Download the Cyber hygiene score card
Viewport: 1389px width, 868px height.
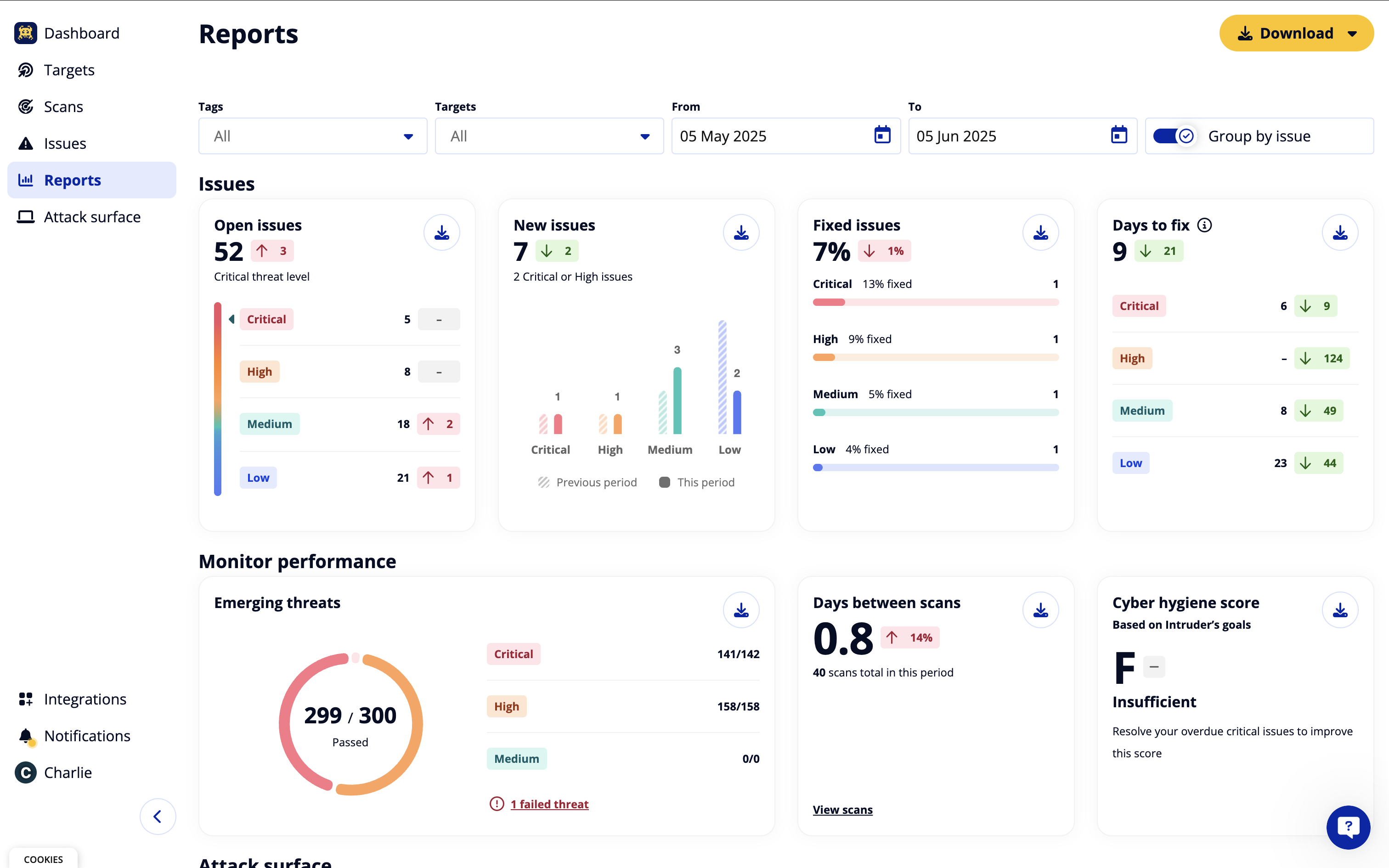(1340, 610)
